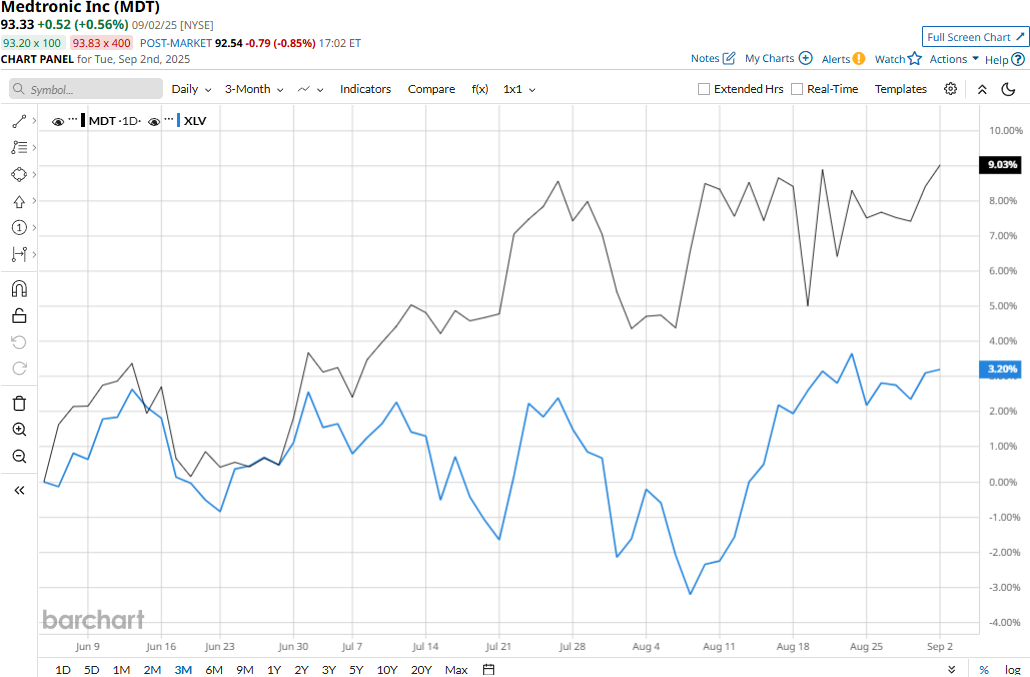Screen dimensions: 1030x677
Task: Collapse the drawing tools sidebar
Action: (19, 491)
